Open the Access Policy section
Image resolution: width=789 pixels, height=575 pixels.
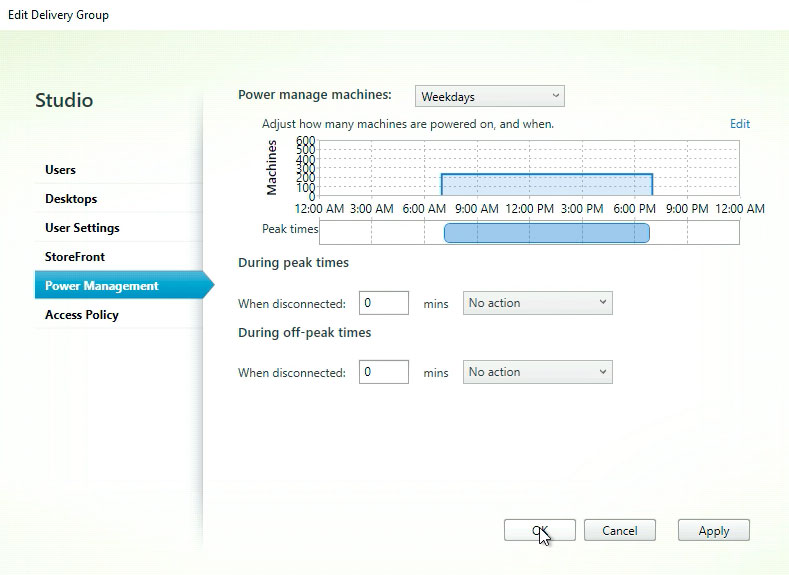click(82, 315)
